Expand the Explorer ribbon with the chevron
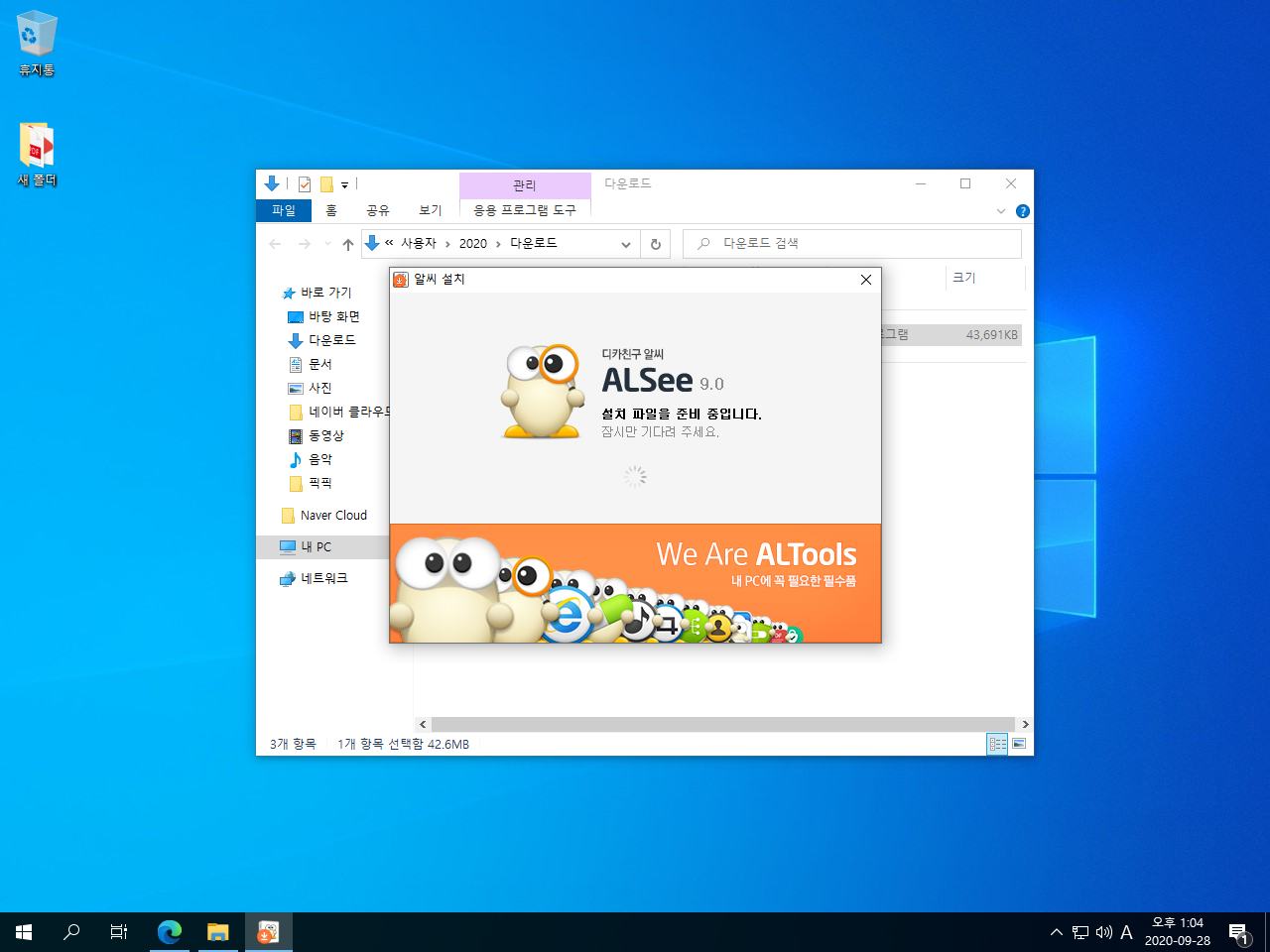The width and height of the screenshot is (1270, 952). 1001,211
